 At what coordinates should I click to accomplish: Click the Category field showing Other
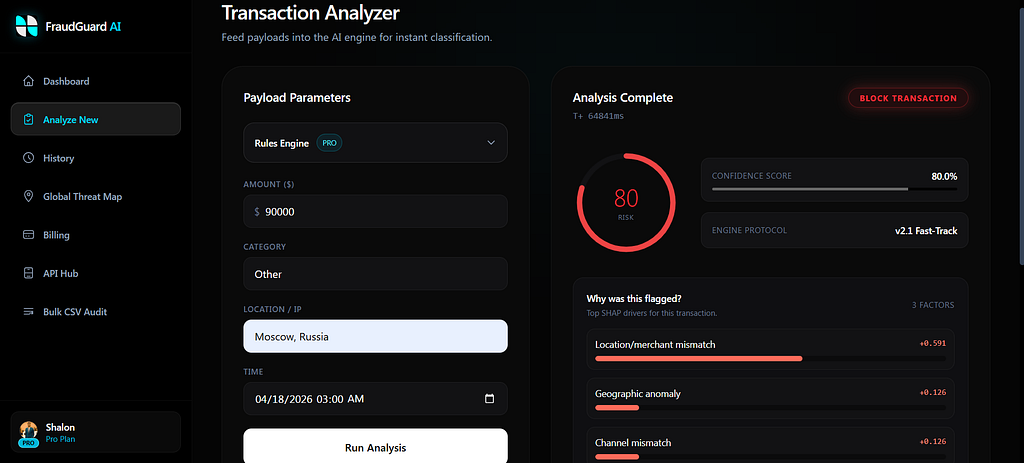376,274
